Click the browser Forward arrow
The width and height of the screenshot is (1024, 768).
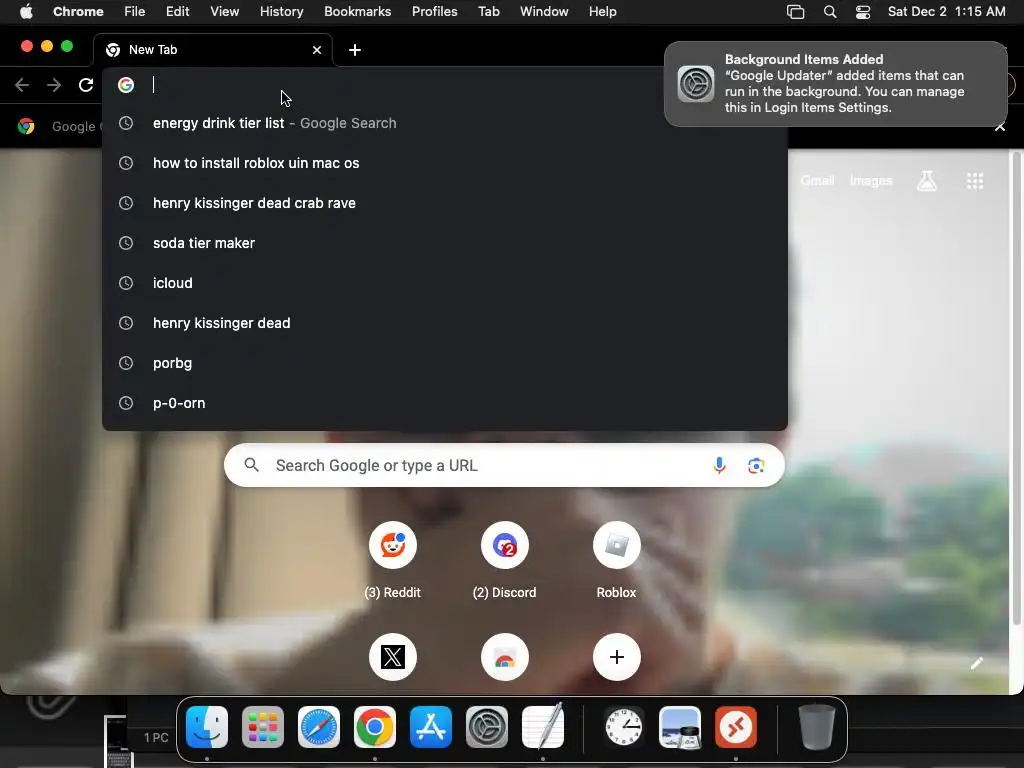(x=54, y=85)
